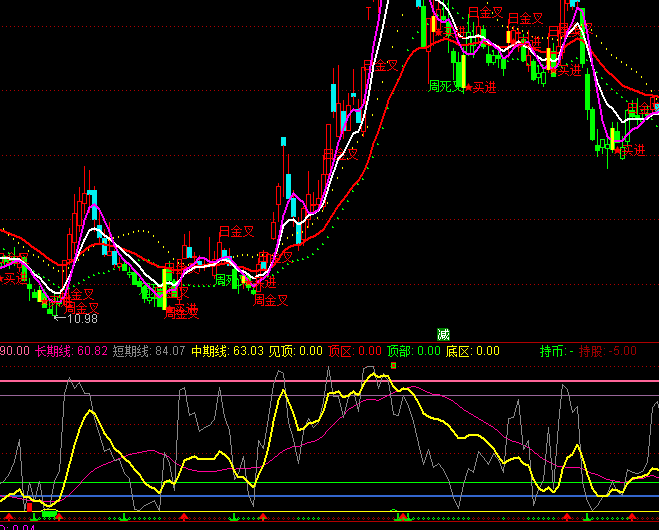The width and height of the screenshot is (659, 530).
Task: Click the 见顶 0.00 value label
Action: (x=296, y=351)
